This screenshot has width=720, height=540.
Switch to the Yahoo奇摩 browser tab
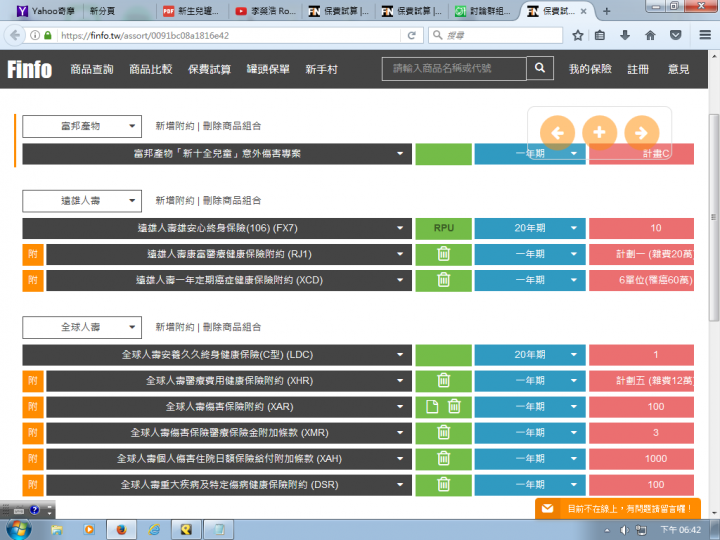(46, 11)
